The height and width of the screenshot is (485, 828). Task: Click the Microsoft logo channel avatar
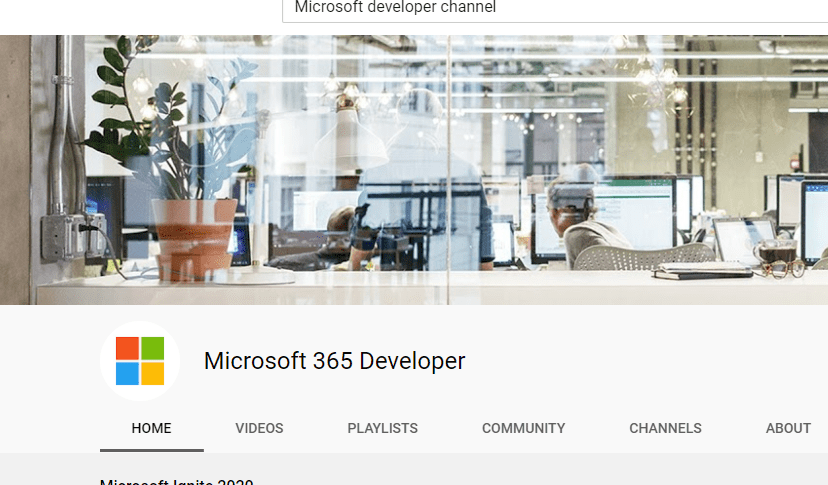(140, 361)
